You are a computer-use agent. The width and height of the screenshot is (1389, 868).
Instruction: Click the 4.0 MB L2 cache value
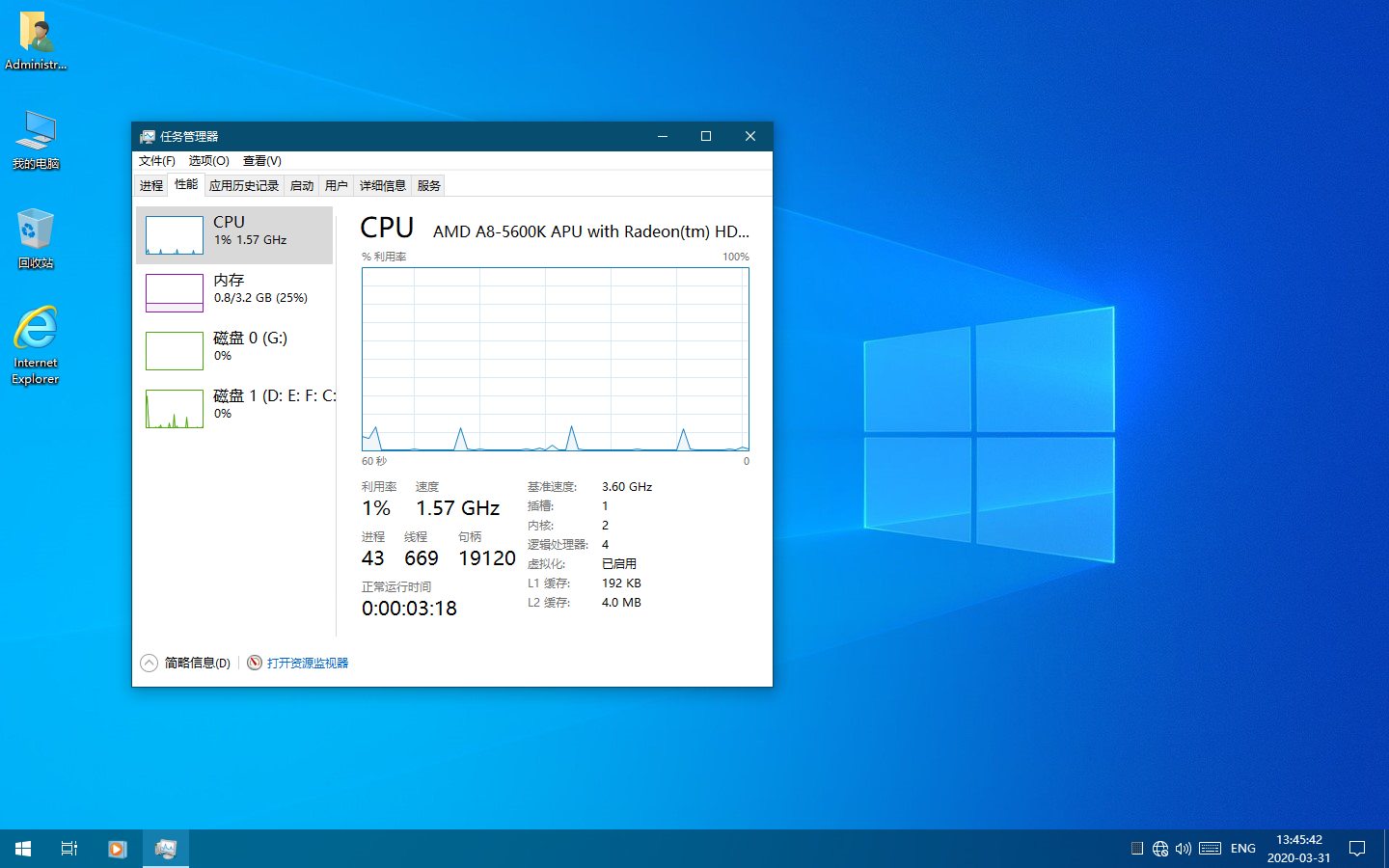pyautogui.click(x=621, y=603)
